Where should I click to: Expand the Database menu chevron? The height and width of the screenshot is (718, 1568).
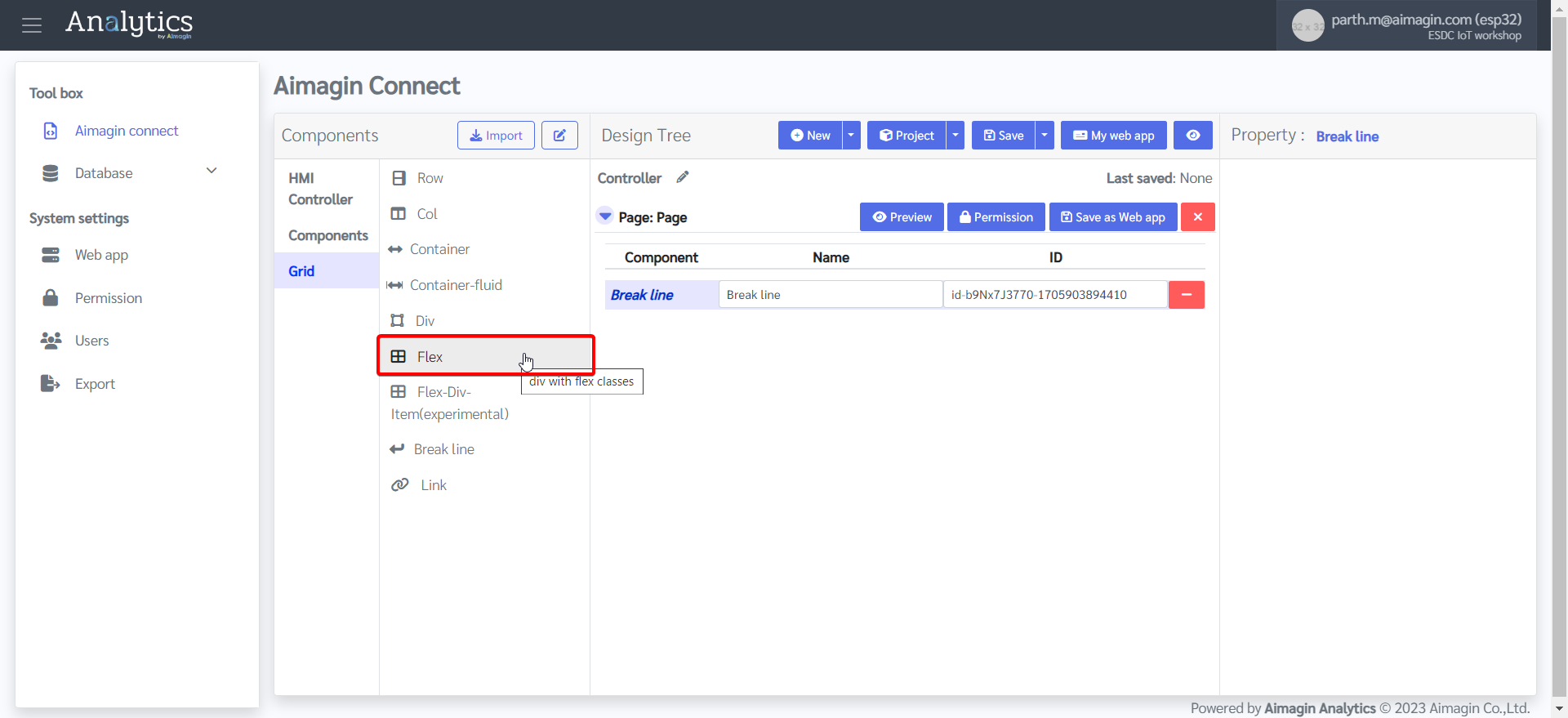coord(212,171)
